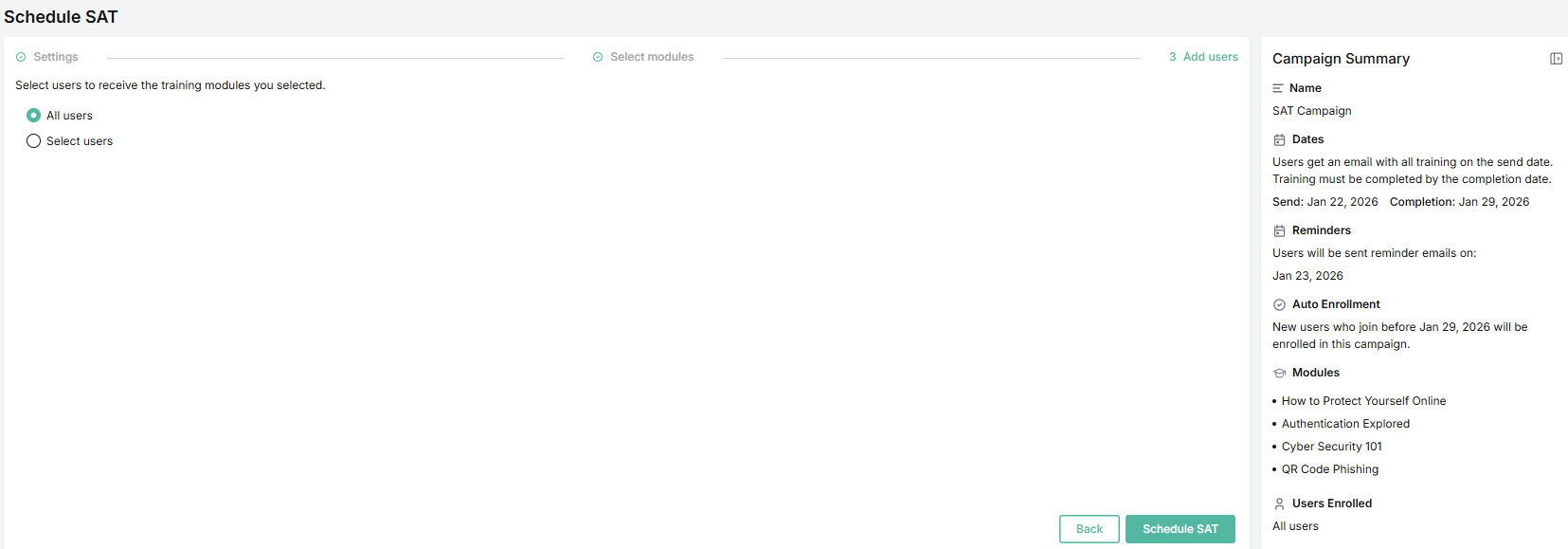
Task: Click the Authentication Explored module entry
Action: [x=1345, y=424]
